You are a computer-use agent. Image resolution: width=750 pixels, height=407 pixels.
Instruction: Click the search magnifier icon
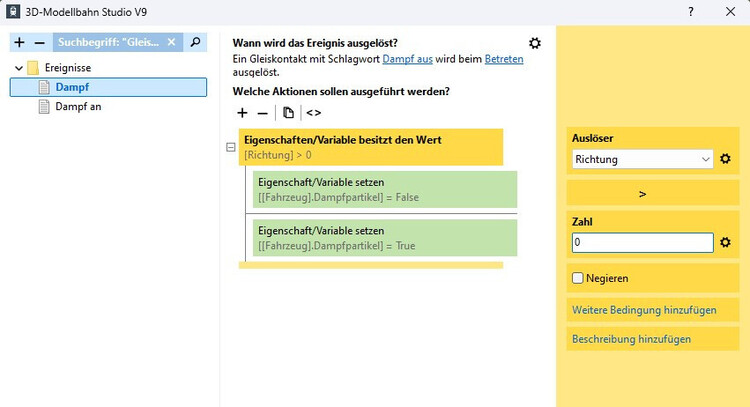tap(196, 43)
